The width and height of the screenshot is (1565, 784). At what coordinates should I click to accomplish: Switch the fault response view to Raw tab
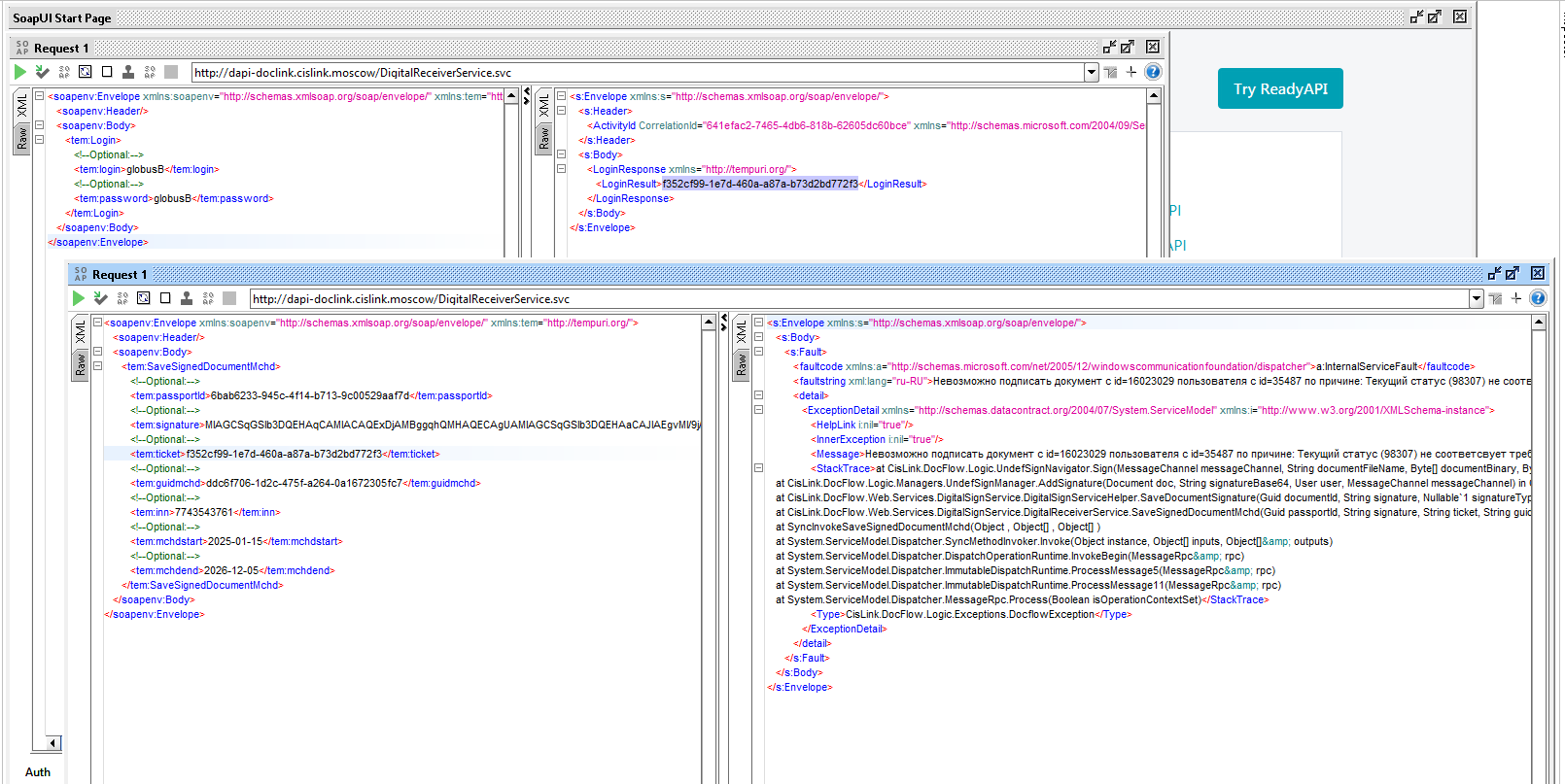pyautogui.click(x=742, y=365)
